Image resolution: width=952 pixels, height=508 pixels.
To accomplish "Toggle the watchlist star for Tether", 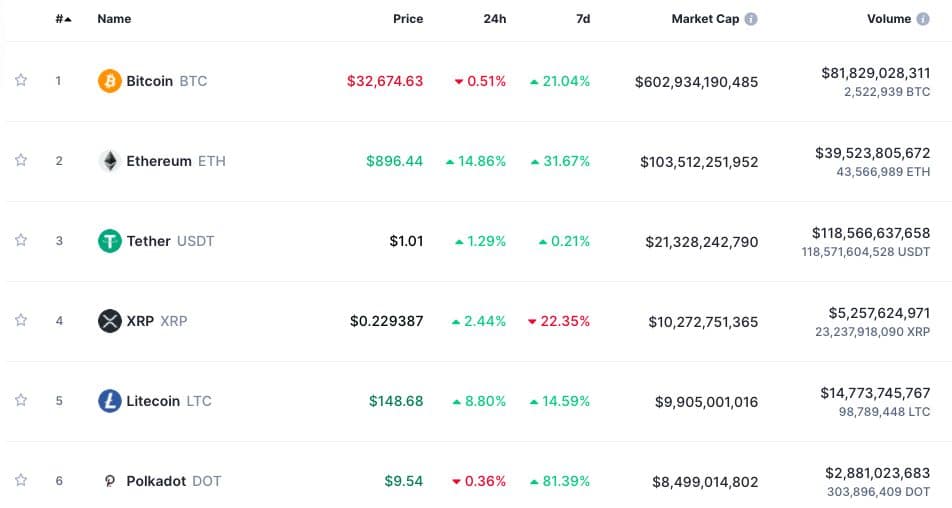I will (21, 241).
